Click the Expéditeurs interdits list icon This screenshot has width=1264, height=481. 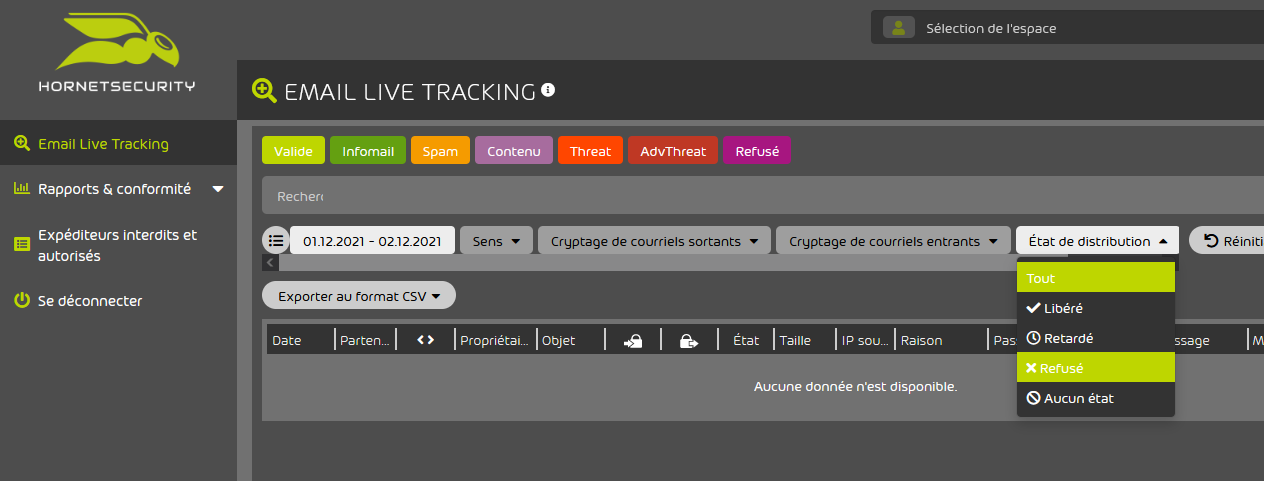point(21,244)
